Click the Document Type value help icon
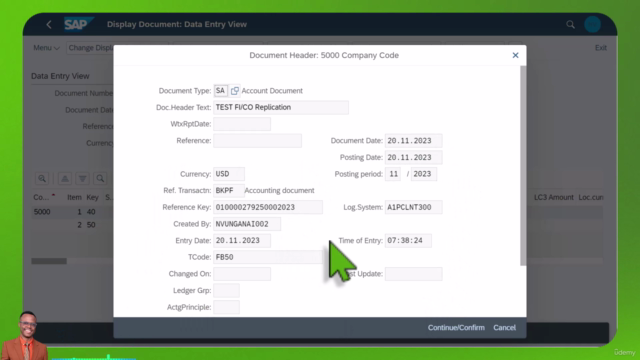The height and width of the screenshot is (360, 640). tap(234, 91)
